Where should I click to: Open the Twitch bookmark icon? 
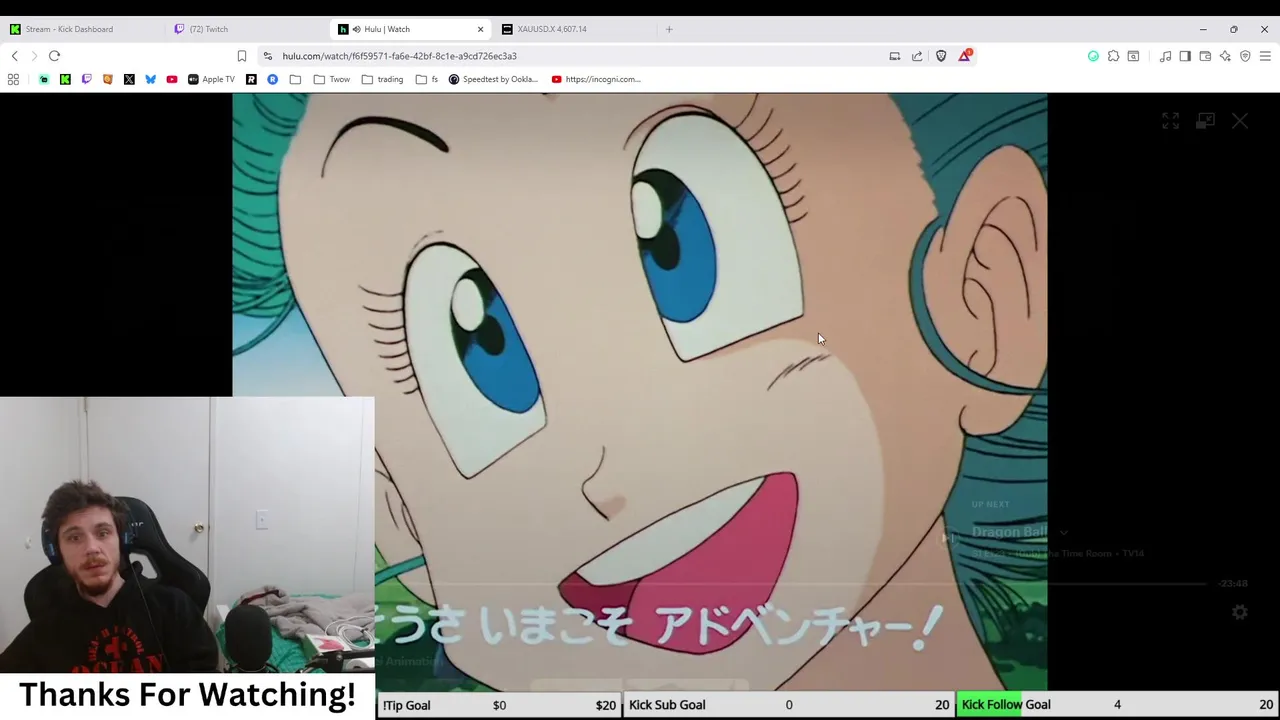point(86,79)
